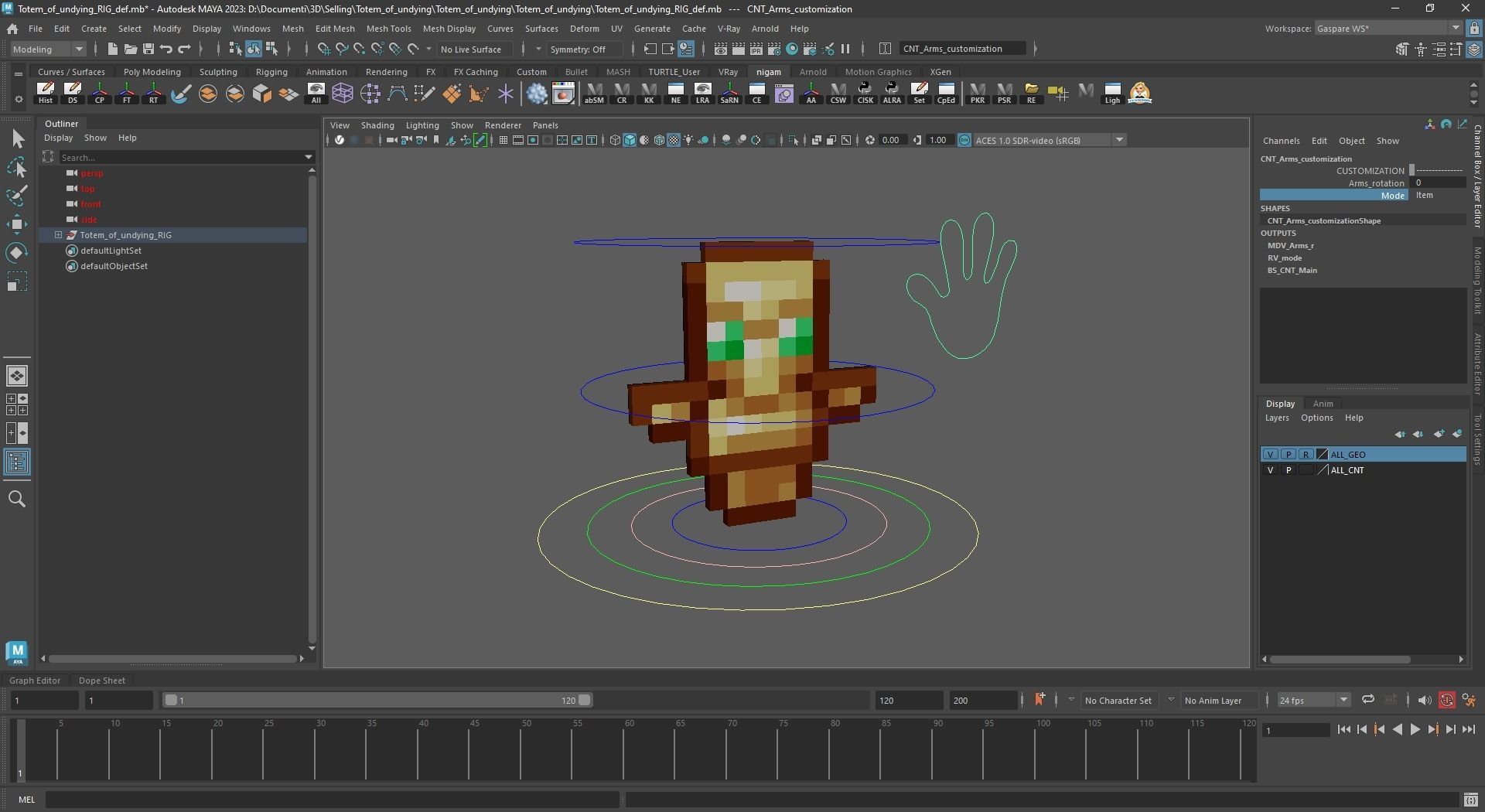Toggle timeline looping playback mode
The image size is (1485, 812).
[x=1367, y=700]
